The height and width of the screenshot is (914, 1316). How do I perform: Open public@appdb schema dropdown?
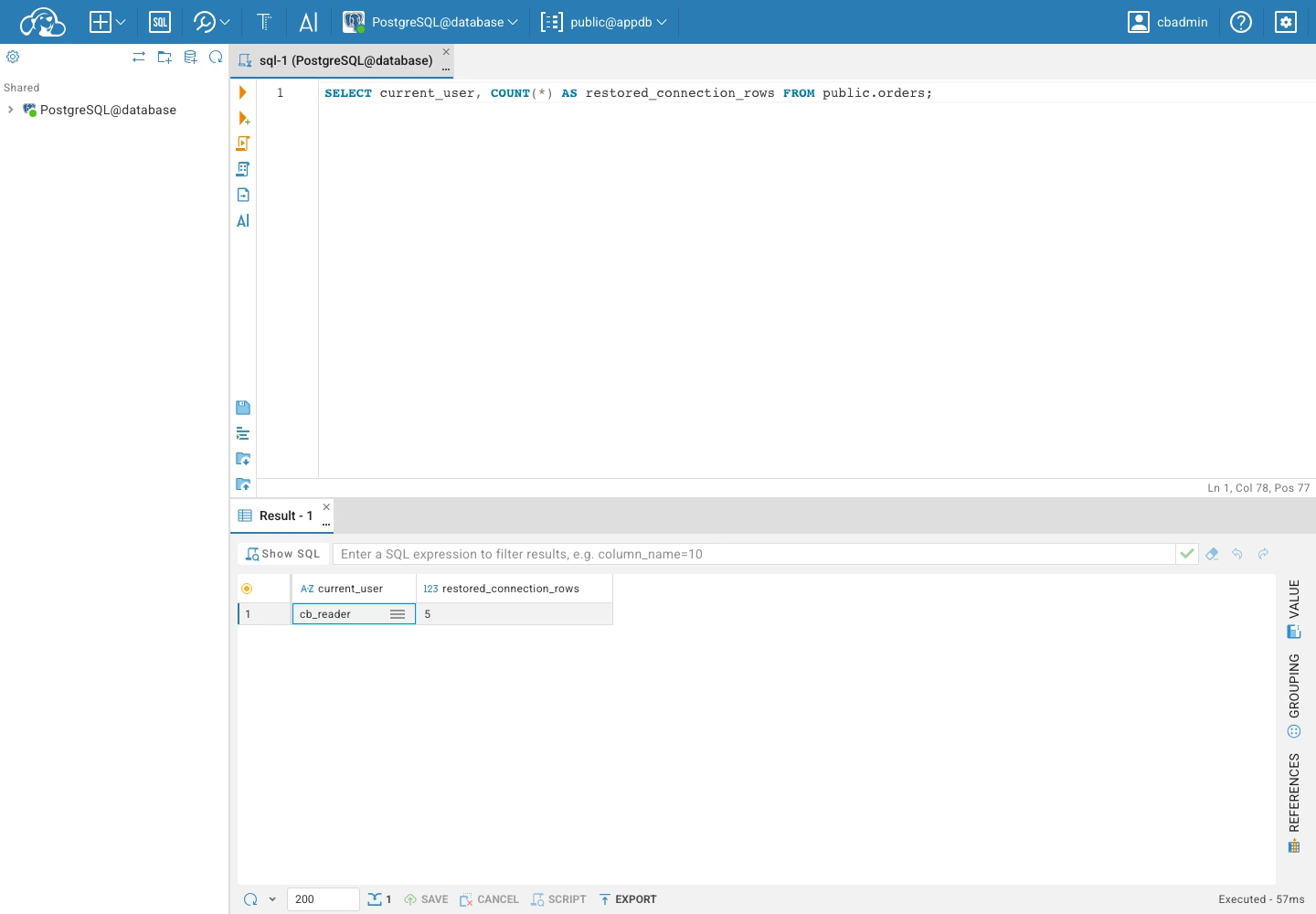coord(604,22)
